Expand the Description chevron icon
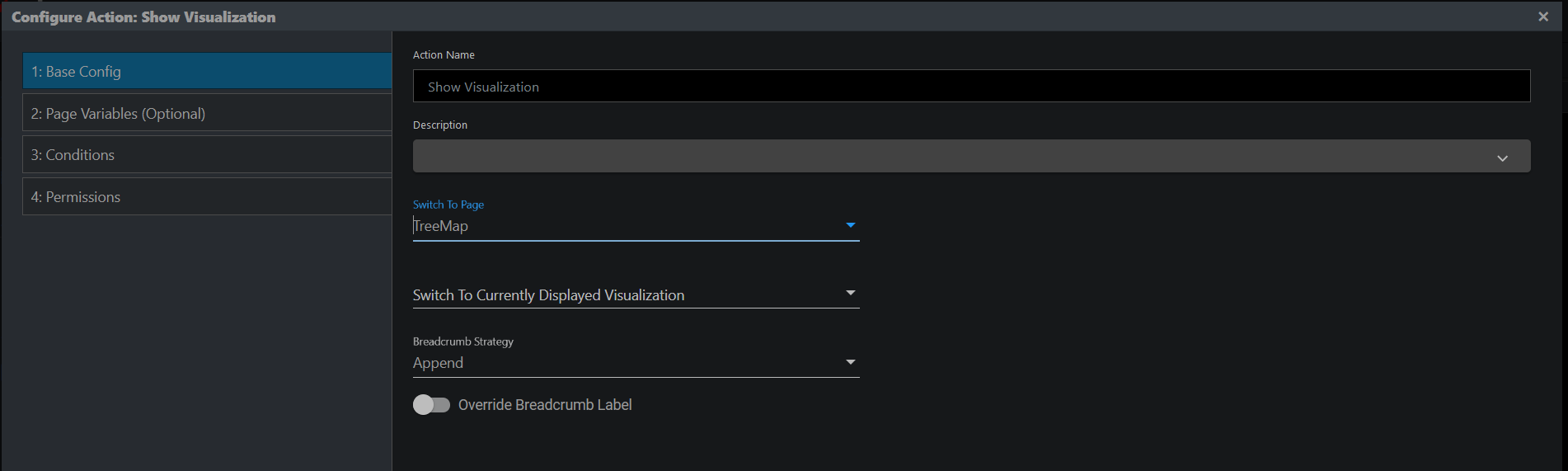 (x=1502, y=158)
